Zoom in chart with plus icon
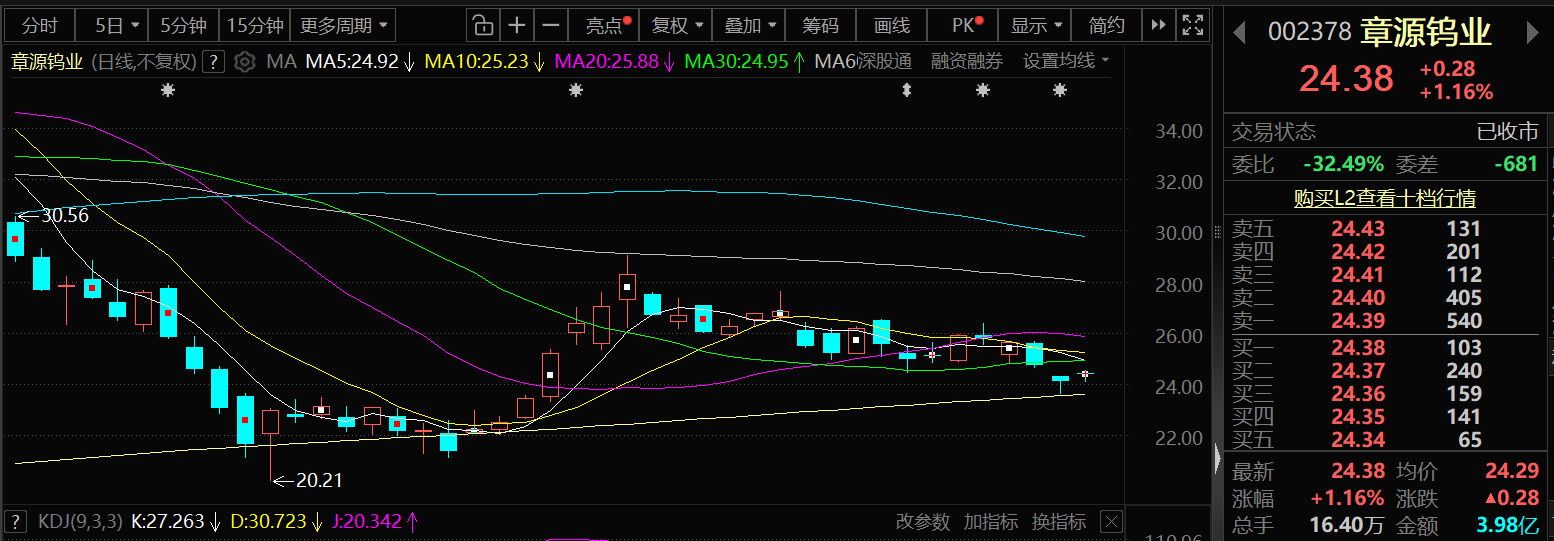The image size is (1554, 541). pyautogui.click(x=516, y=25)
